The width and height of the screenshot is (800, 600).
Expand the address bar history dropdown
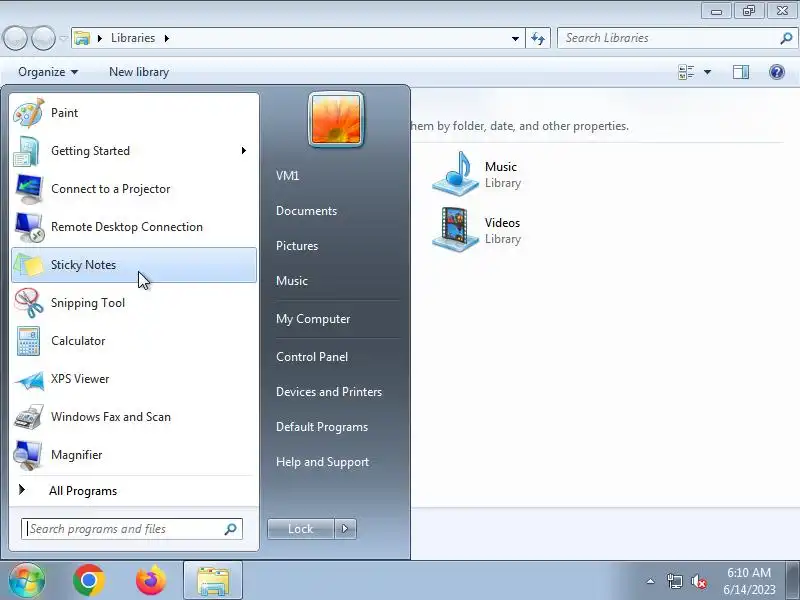click(515, 38)
